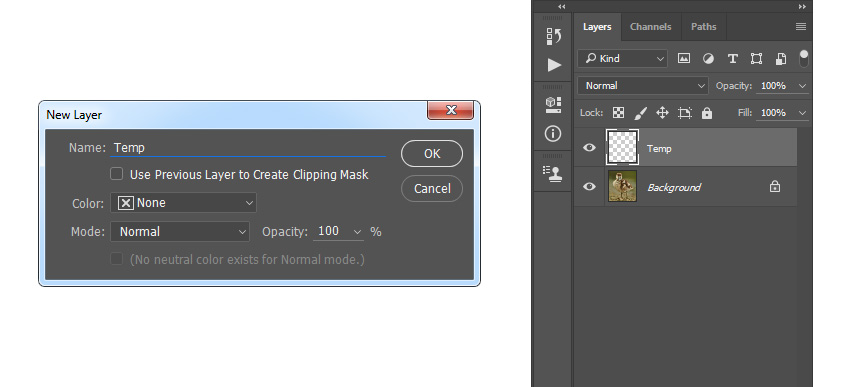Enable Use Previous Layer to Create Clipping Mask
Screen dimensions: 850x387
click(117, 174)
